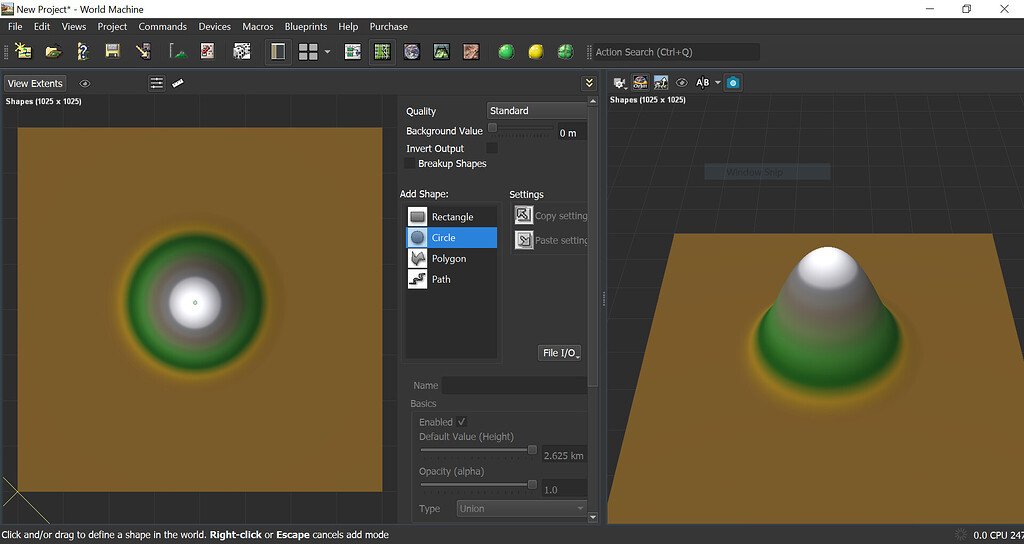Open the Devices menu
The height and width of the screenshot is (544, 1024).
pyautogui.click(x=214, y=27)
